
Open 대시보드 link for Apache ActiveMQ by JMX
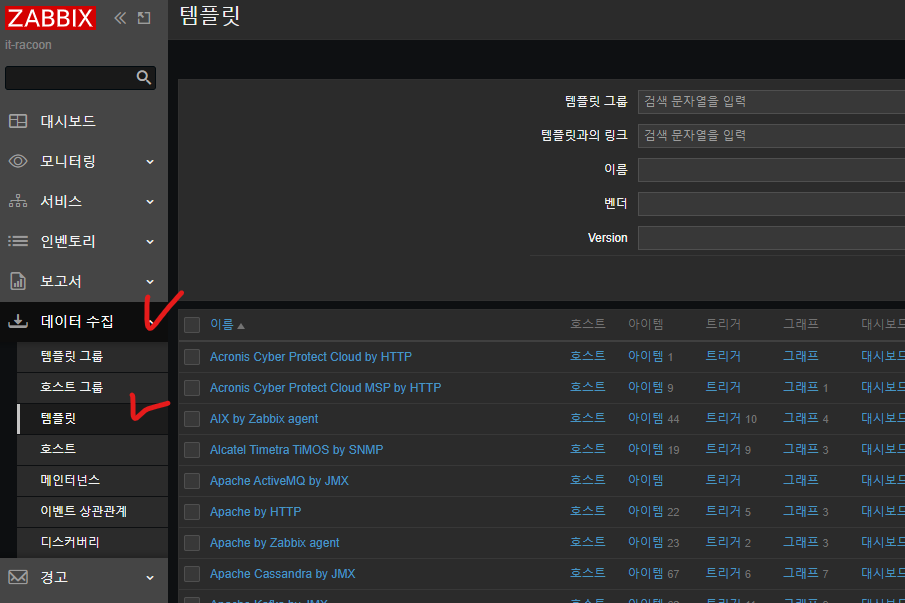(x=882, y=480)
